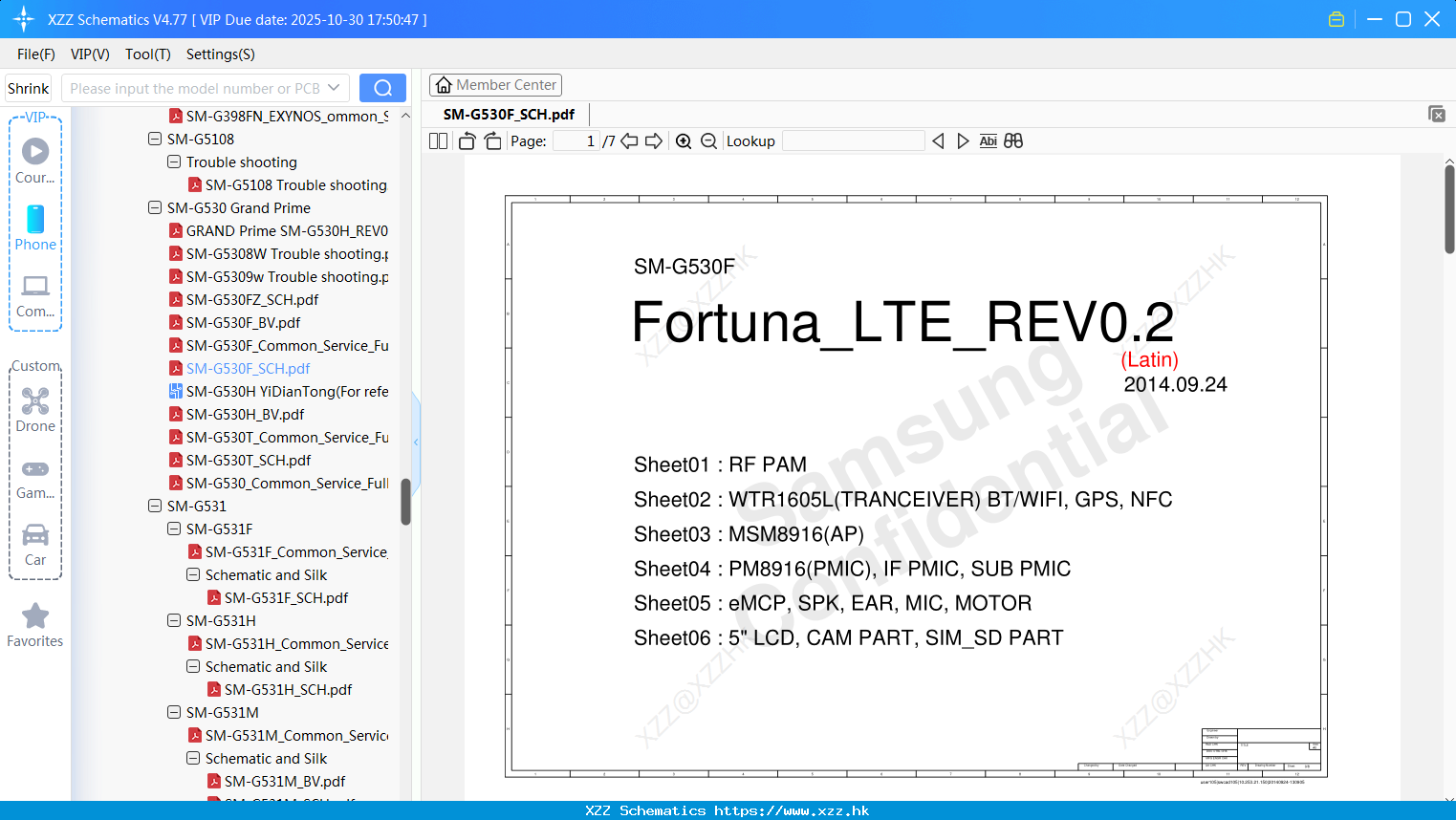Rotate page counterclockwise
This screenshot has height=820, width=1456.
(x=467, y=140)
